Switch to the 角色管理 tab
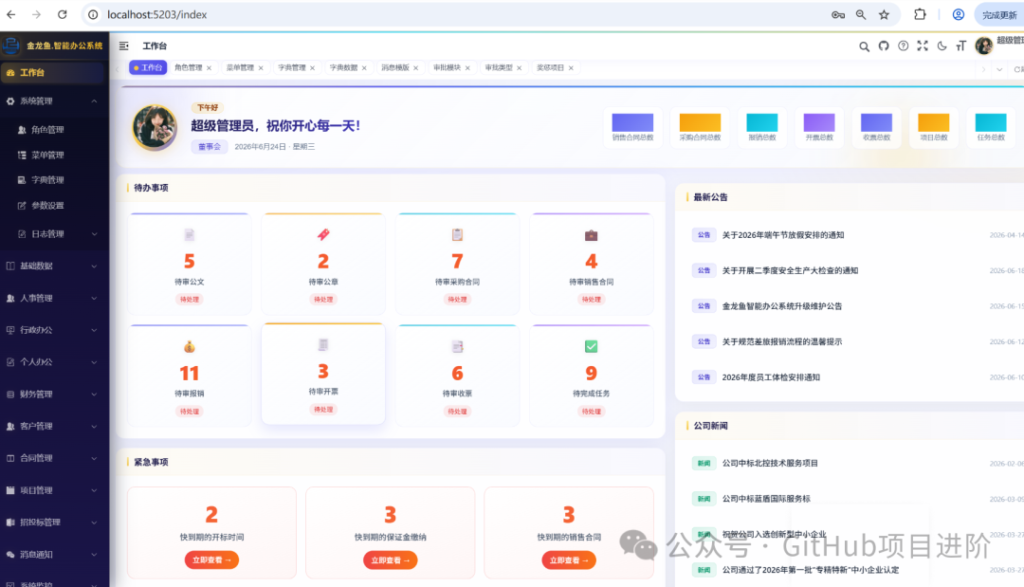 click(x=188, y=68)
